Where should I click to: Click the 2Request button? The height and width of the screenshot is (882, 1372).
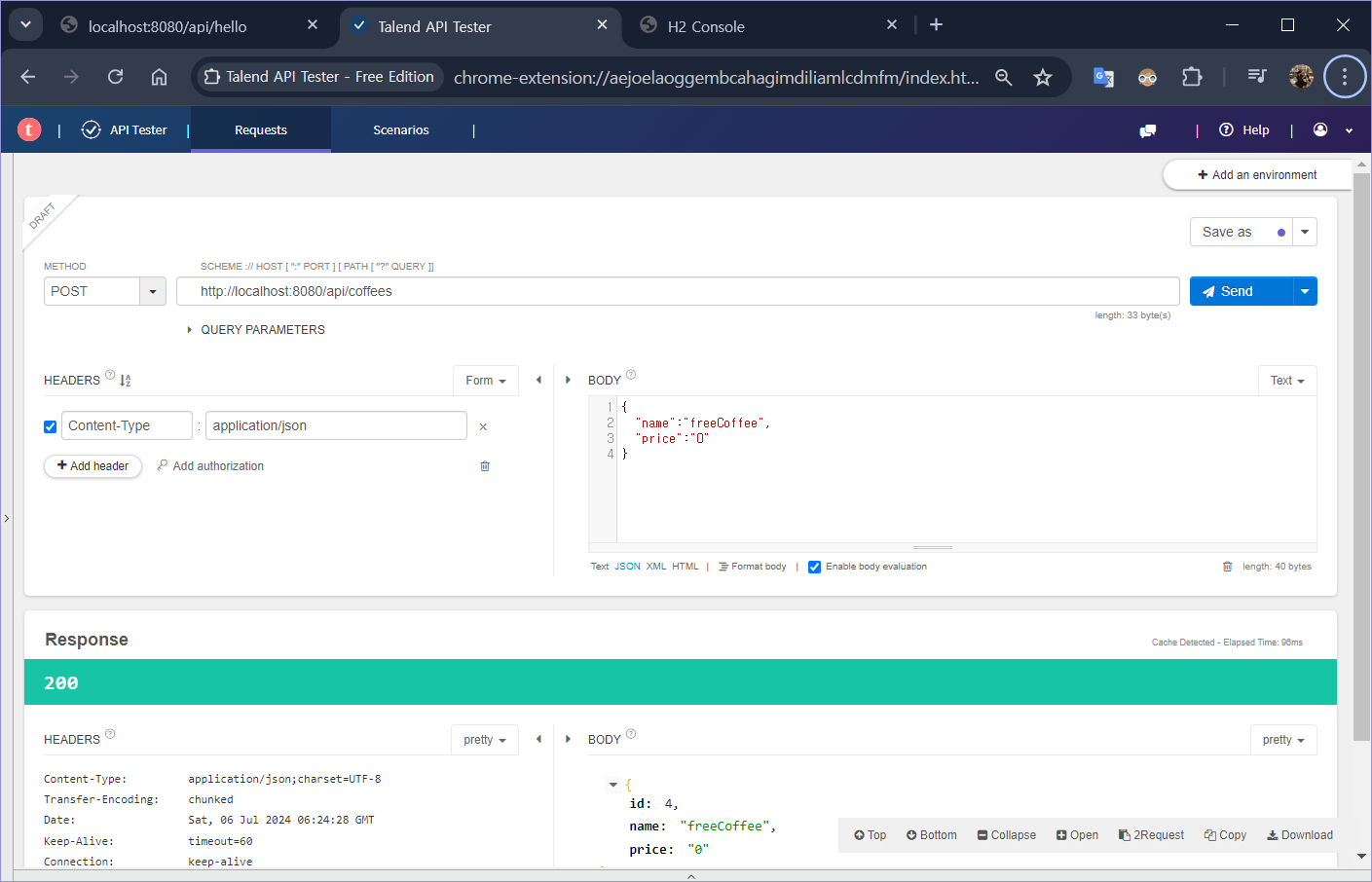pyautogui.click(x=1151, y=835)
